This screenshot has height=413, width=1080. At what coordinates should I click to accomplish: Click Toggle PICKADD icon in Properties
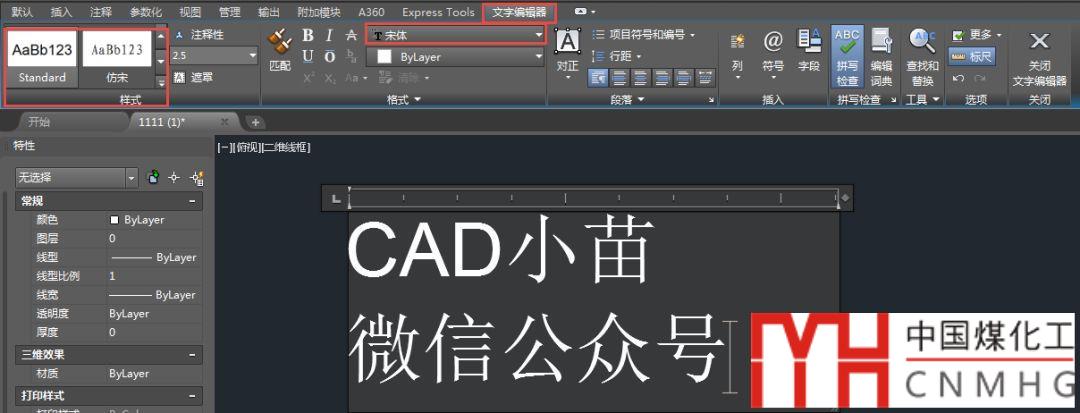(x=154, y=178)
